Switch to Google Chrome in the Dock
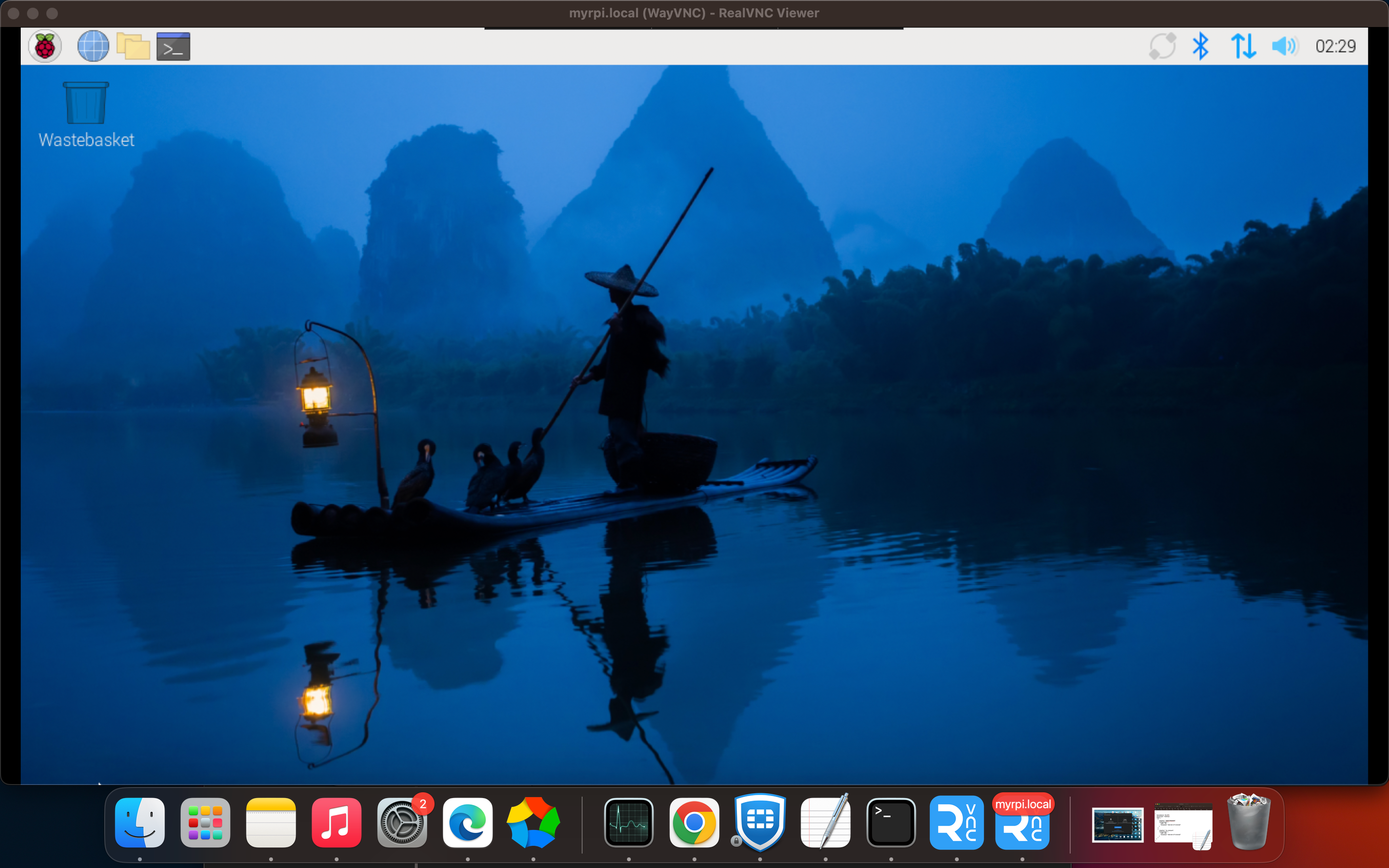Image resolution: width=1389 pixels, height=868 pixels. pyautogui.click(x=694, y=822)
